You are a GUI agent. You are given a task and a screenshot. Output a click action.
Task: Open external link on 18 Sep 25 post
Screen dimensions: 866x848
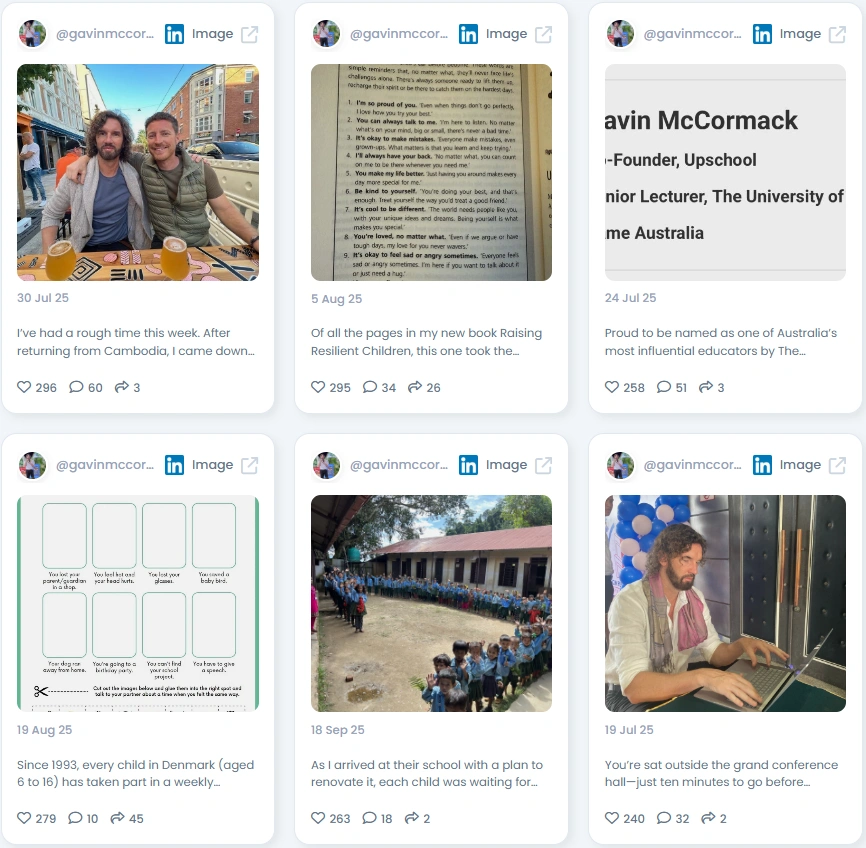(x=543, y=465)
